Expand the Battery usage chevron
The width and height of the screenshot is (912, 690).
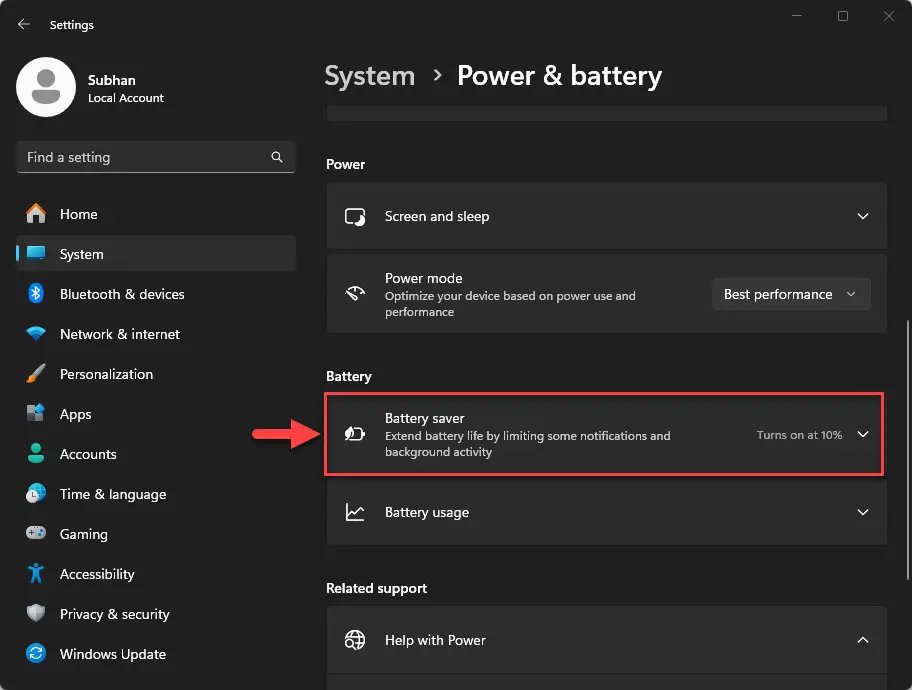(863, 512)
